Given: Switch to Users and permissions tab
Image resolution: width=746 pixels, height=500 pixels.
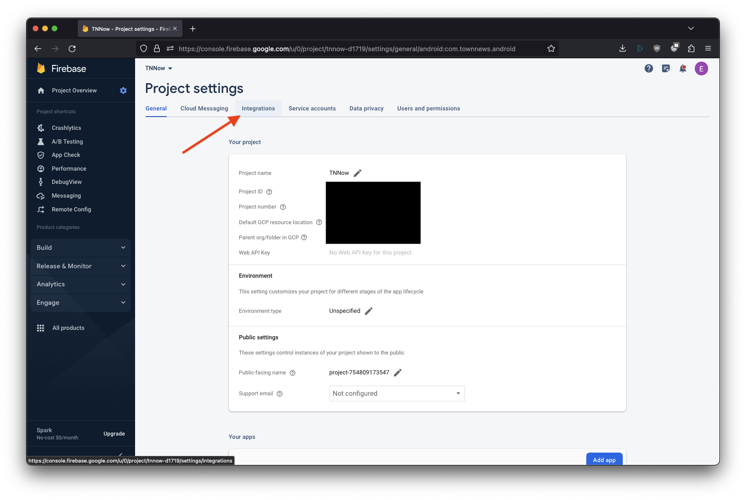Looking at the screenshot, I should [429, 108].
